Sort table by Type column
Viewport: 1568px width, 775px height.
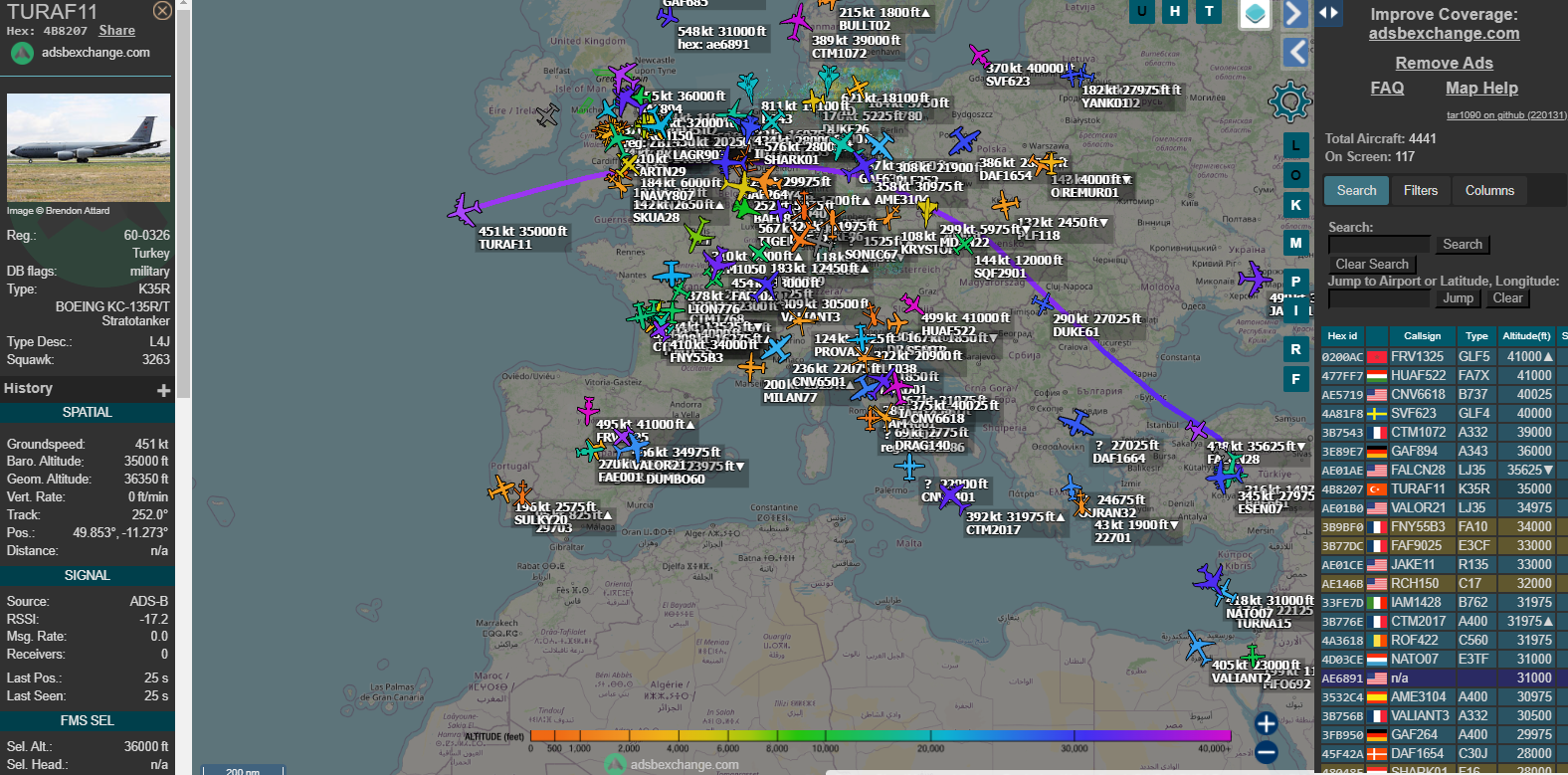(1476, 336)
